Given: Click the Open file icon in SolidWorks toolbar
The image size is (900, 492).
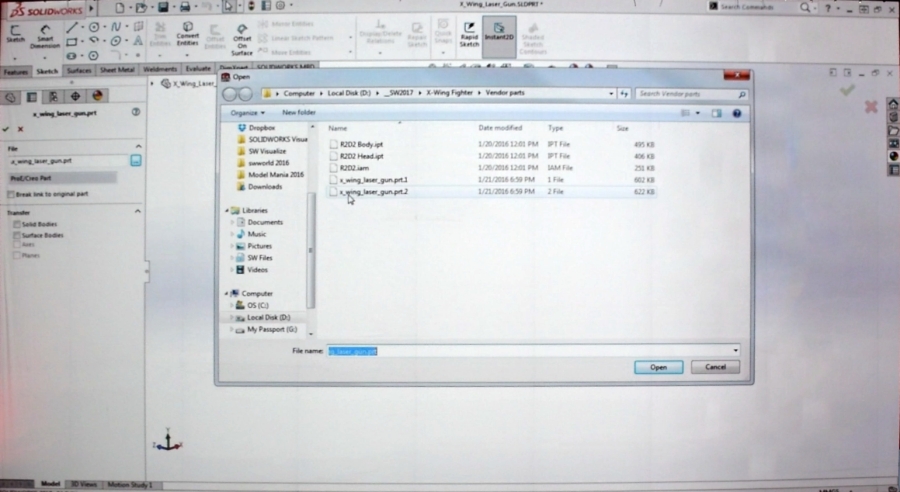Looking at the screenshot, I should click(141, 7).
